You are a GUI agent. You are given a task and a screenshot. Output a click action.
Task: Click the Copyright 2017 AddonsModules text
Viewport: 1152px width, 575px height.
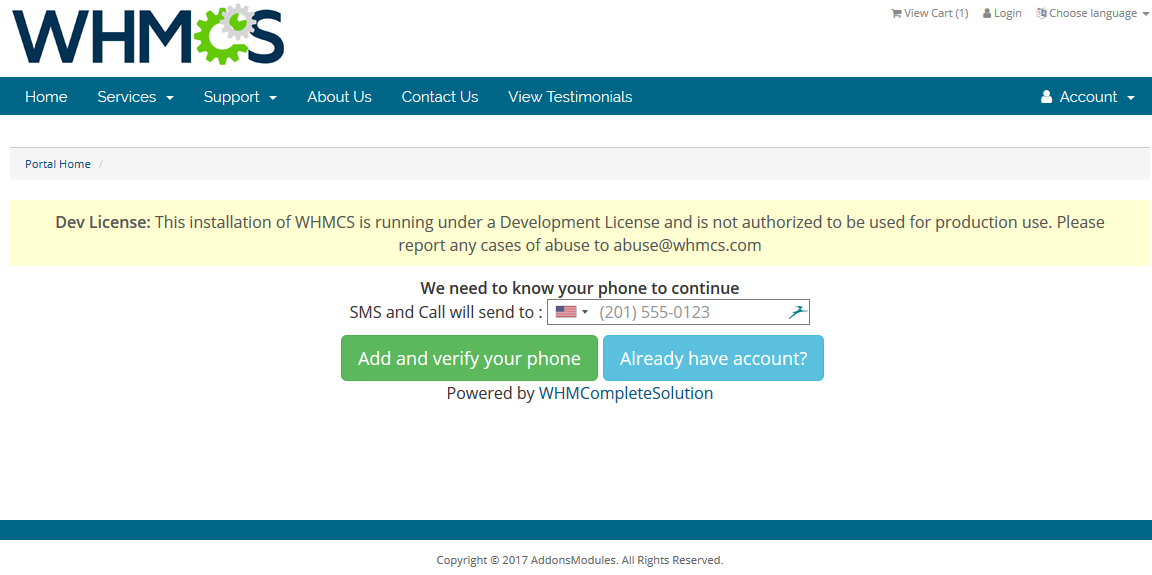[580, 560]
